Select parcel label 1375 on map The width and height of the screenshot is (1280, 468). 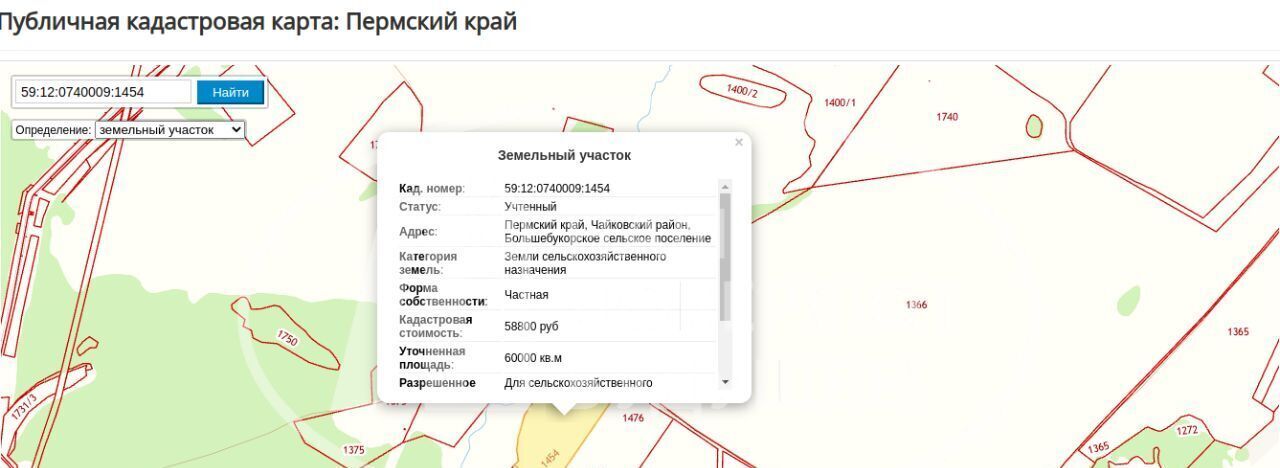point(353,450)
